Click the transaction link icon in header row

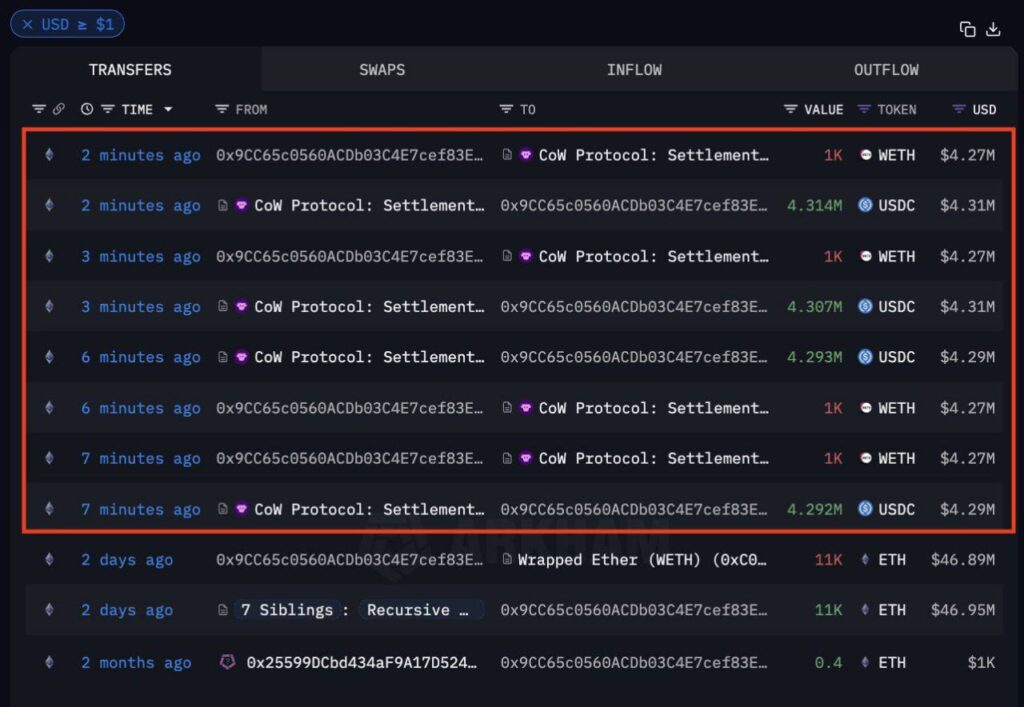57,109
